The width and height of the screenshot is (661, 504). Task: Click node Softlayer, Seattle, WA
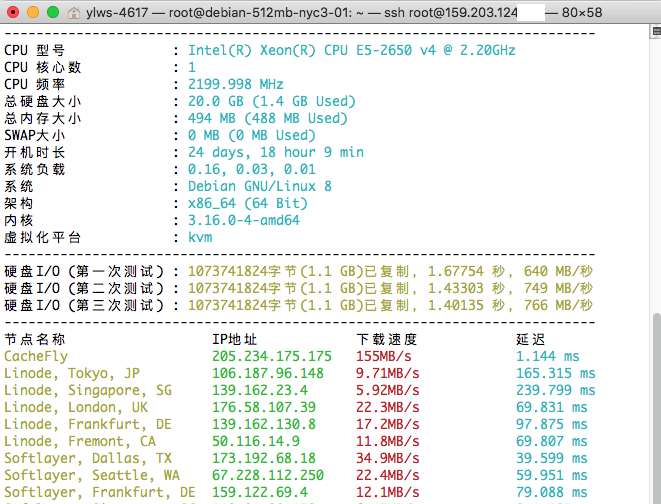[92, 475]
